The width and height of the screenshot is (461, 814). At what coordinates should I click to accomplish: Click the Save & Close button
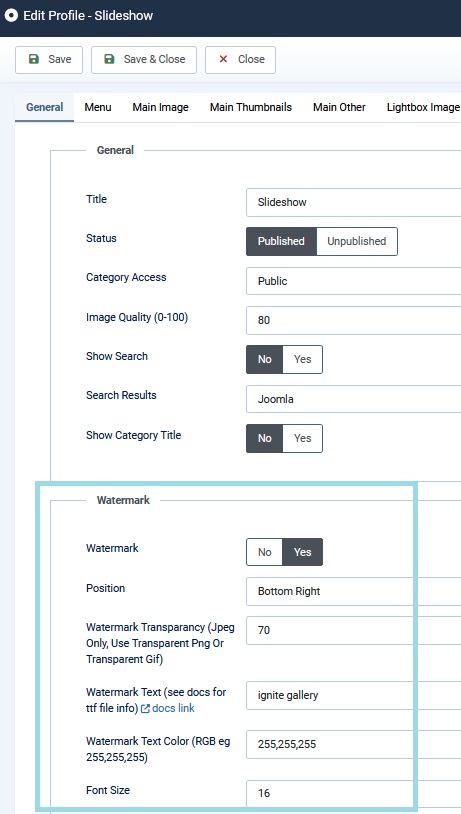(x=144, y=60)
